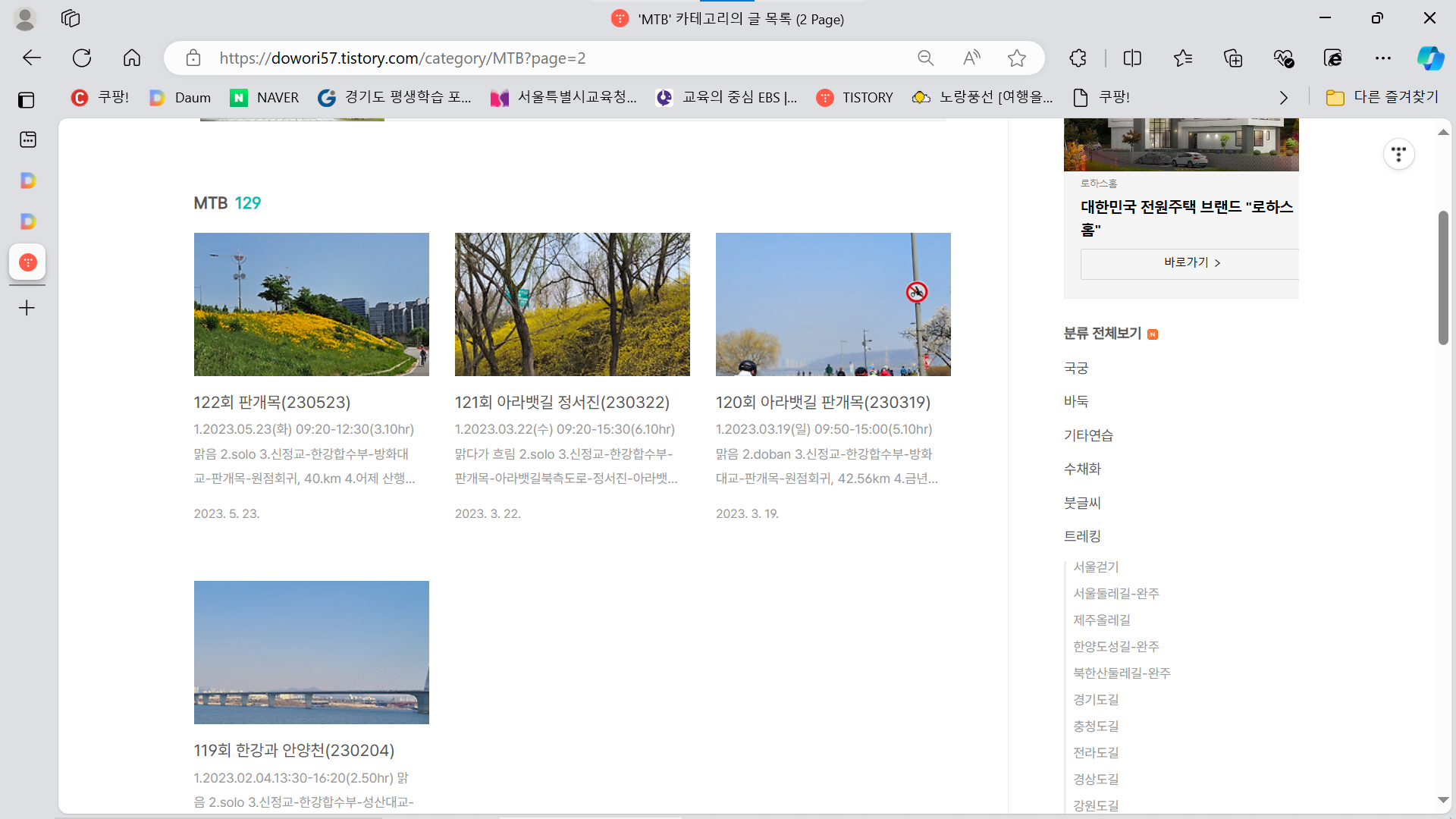Open Settings and more ellipsis menu
Image resolution: width=1456 pixels, height=819 pixels.
(x=1382, y=58)
